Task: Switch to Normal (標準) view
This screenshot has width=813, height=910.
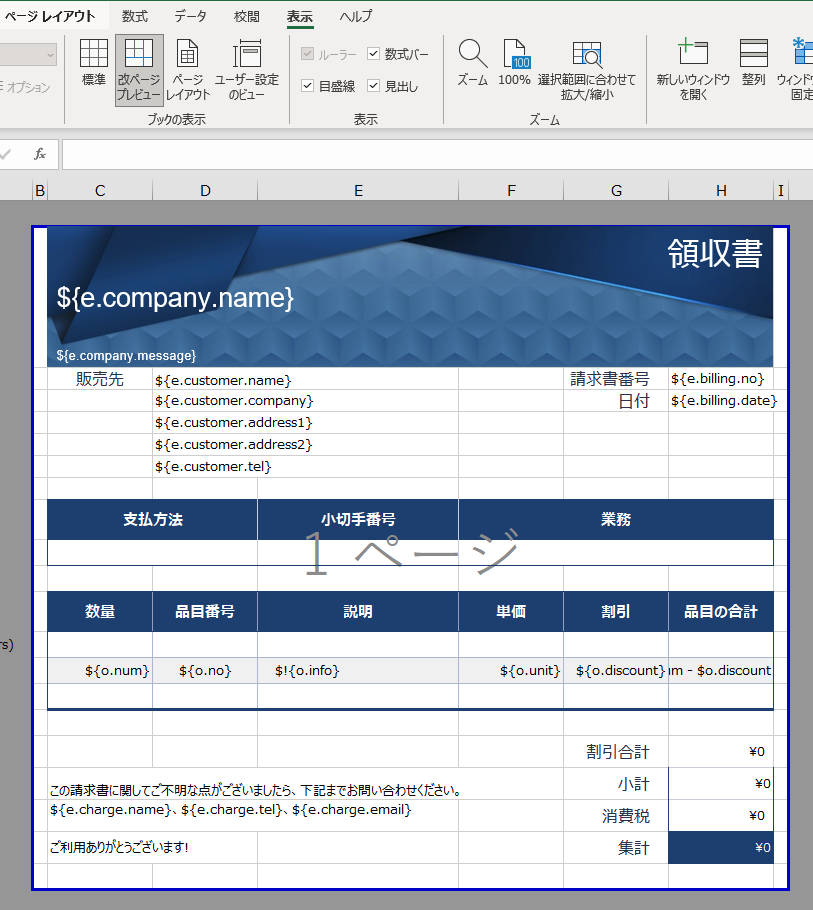Action: click(93, 63)
